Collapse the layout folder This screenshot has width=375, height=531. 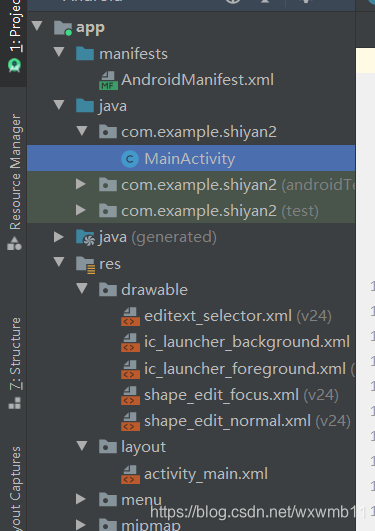click(x=82, y=446)
